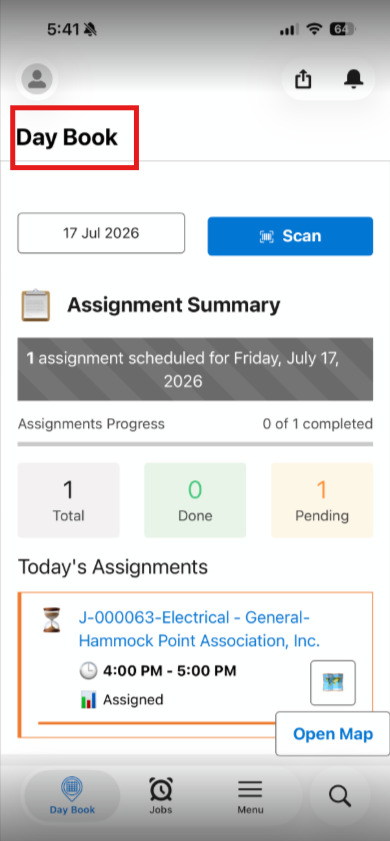Tap the clipboard Assignment Summary icon
The image size is (390, 841).
tap(36, 305)
